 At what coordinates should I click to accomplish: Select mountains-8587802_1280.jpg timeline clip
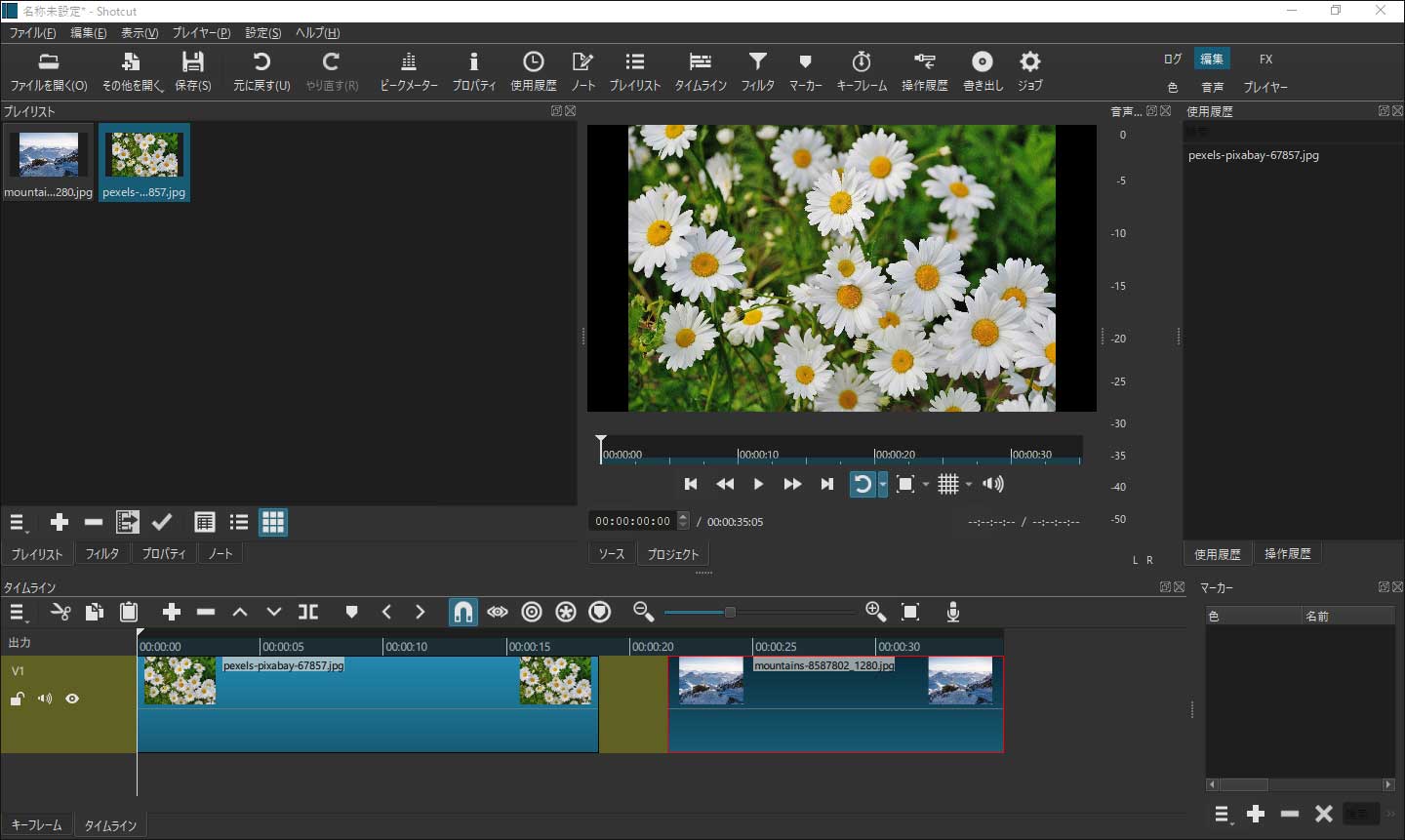pyautogui.click(x=836, y=704)
